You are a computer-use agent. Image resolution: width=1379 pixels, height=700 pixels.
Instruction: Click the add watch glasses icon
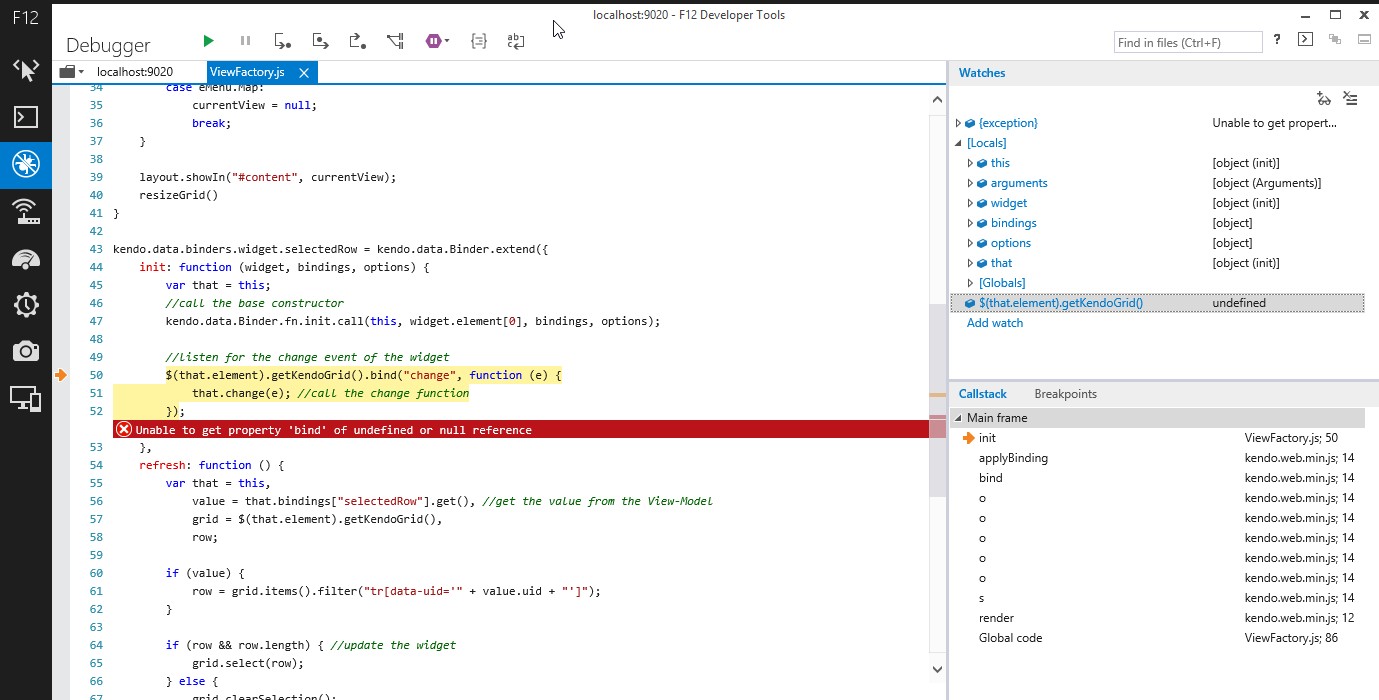click(1324, 98)
